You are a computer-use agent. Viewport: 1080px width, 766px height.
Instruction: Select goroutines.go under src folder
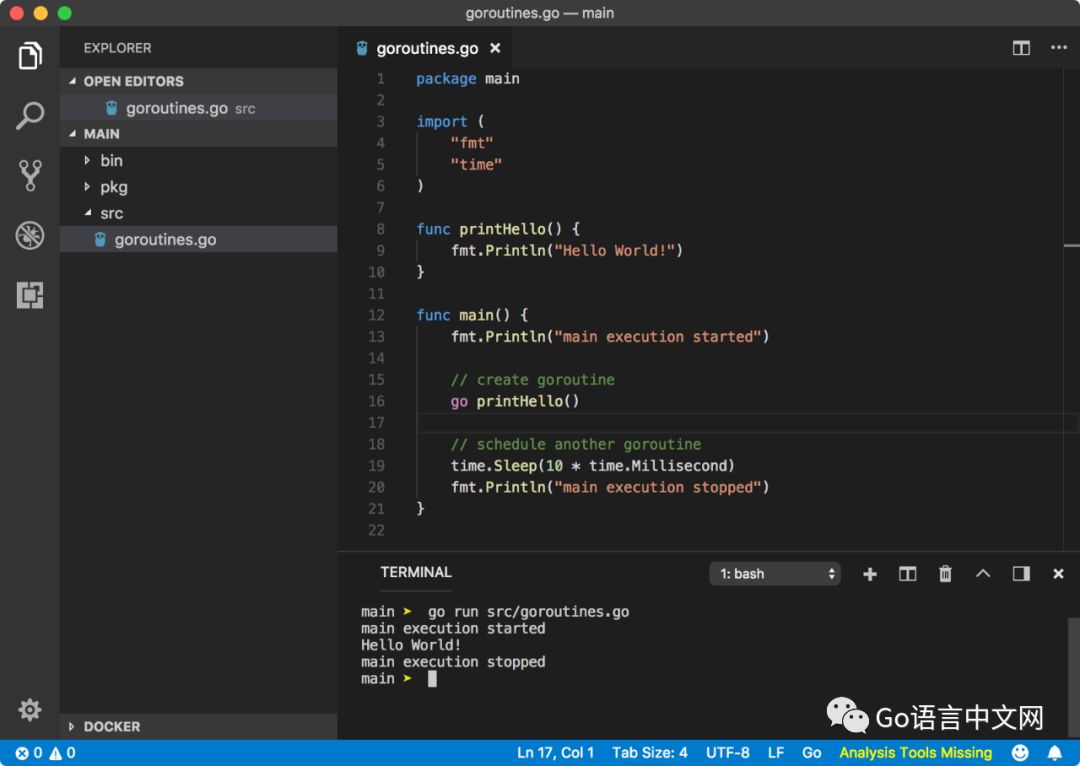pyautogui.click(x=198, y=240)
